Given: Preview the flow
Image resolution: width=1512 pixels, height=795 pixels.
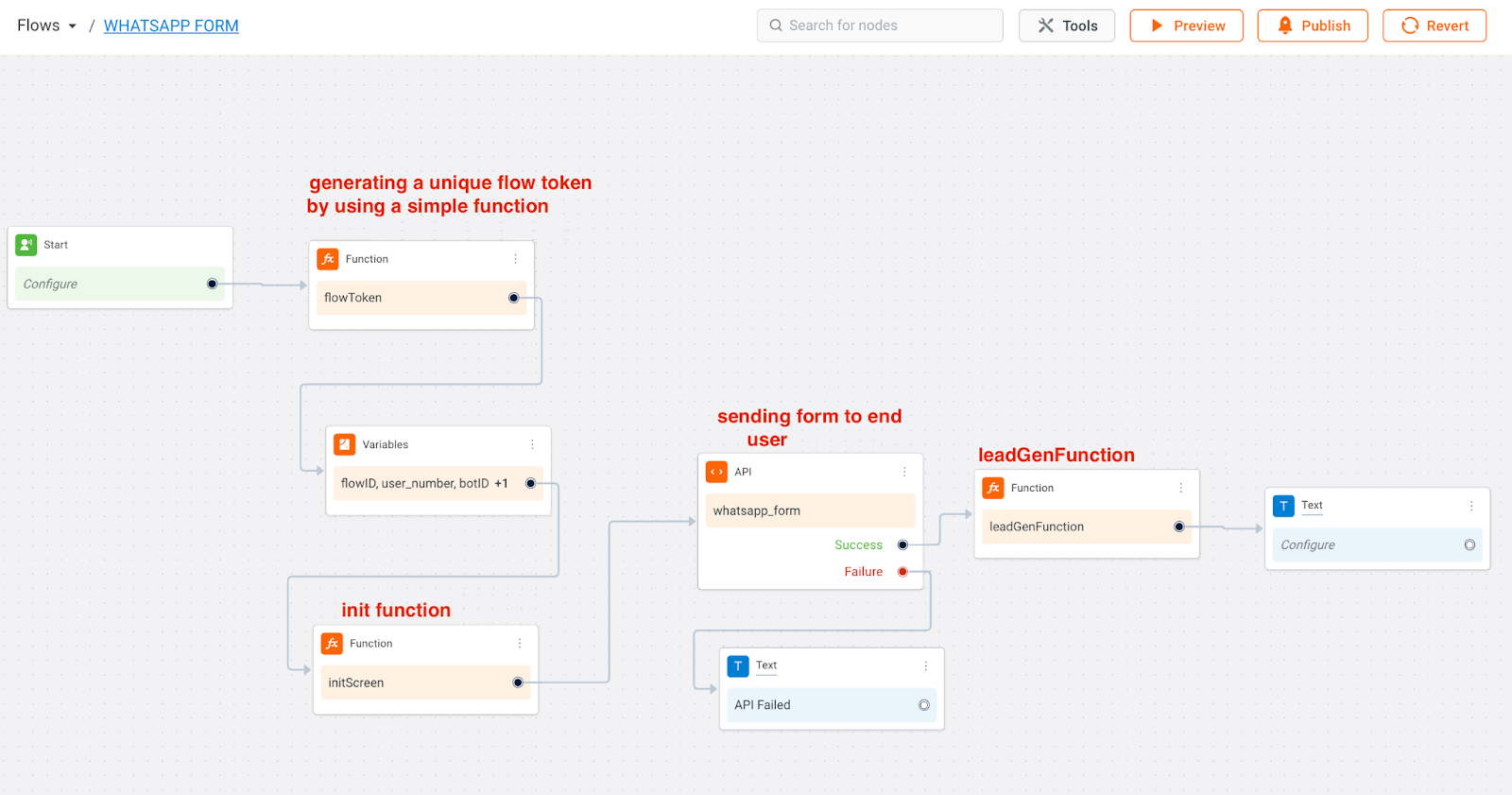Looking at the screenshot, I should (1187, 26).
